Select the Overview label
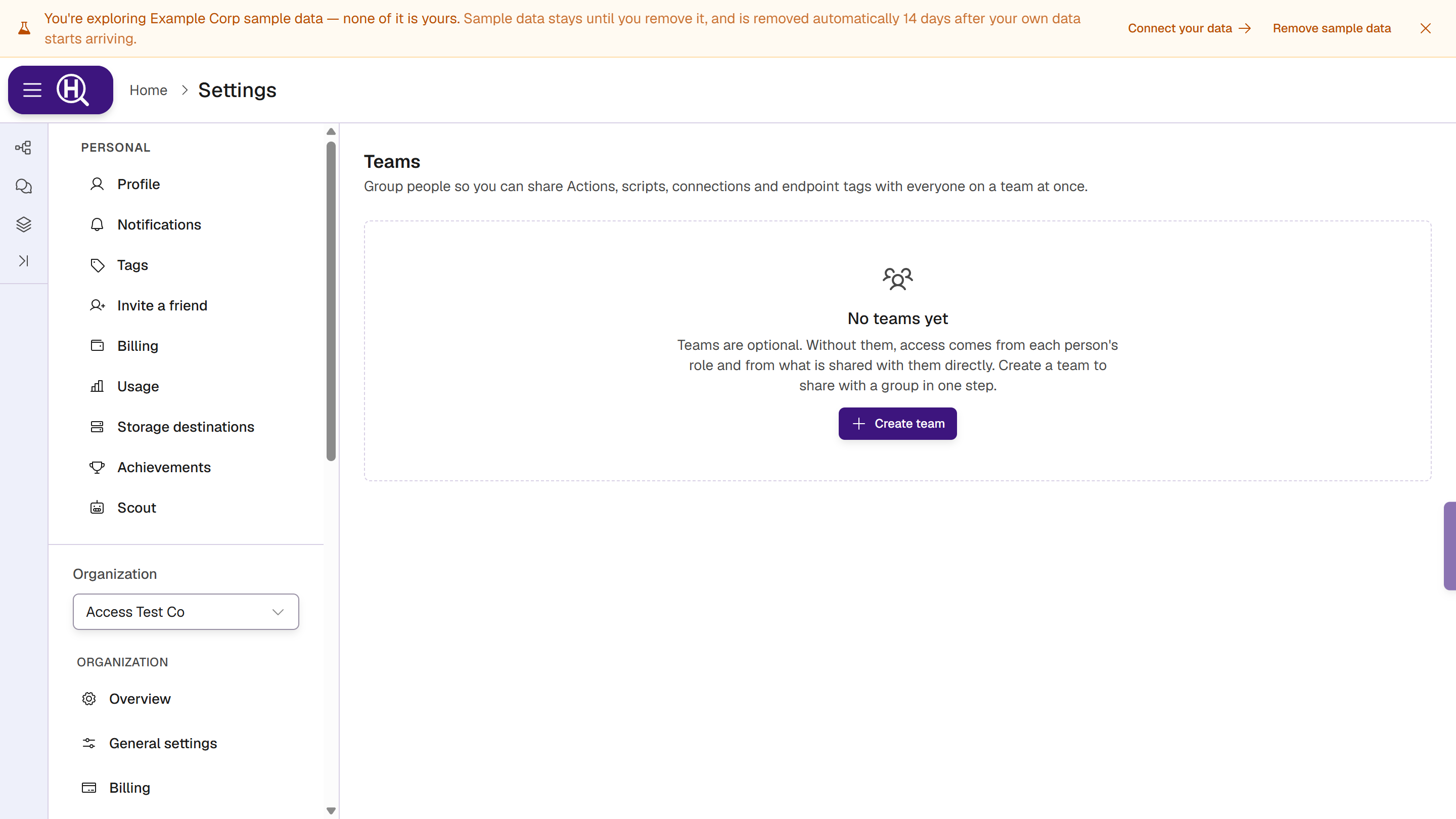1456x819 pixels. coord(140,699)
